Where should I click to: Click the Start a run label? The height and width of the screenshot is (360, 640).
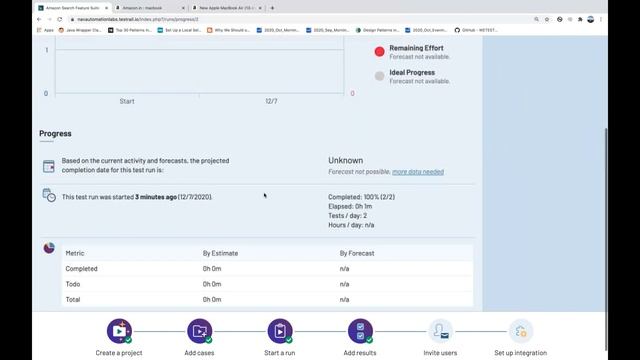click(280, 353)
